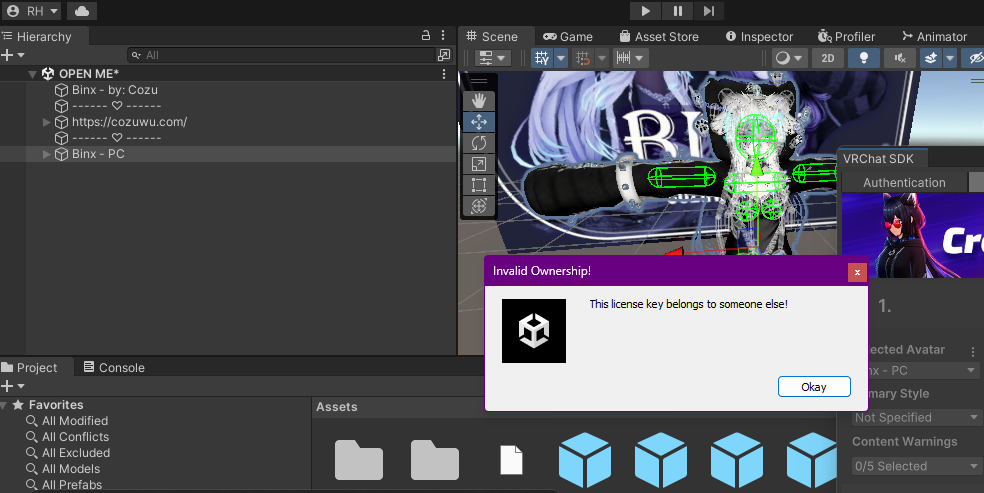The image size is (984, 493).
Task: Open Content Warnings 0/5 Selected dropdown
Action: [916, 466]
